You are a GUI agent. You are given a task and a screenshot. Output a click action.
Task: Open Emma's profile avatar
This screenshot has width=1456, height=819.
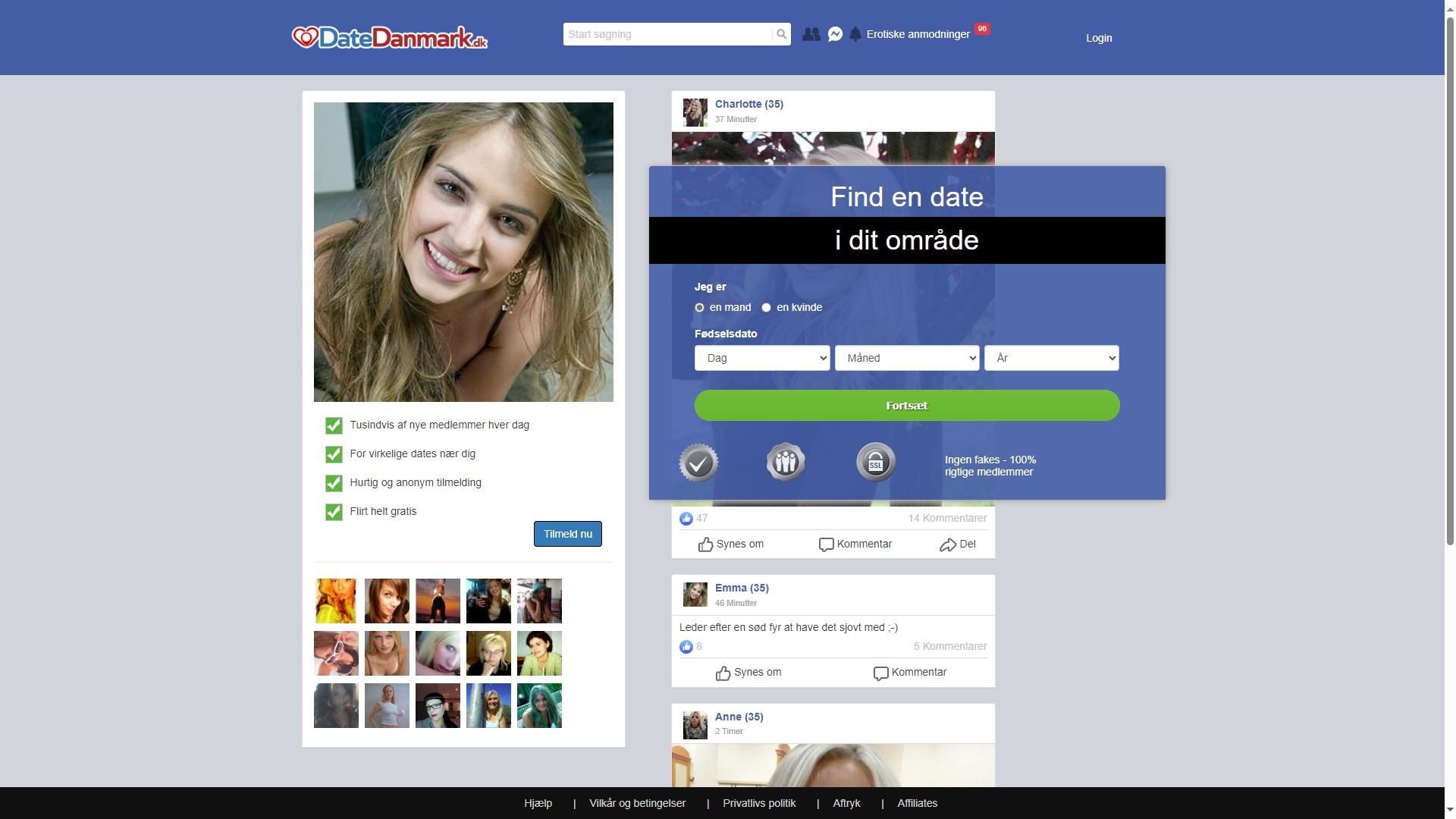(695, 595)
